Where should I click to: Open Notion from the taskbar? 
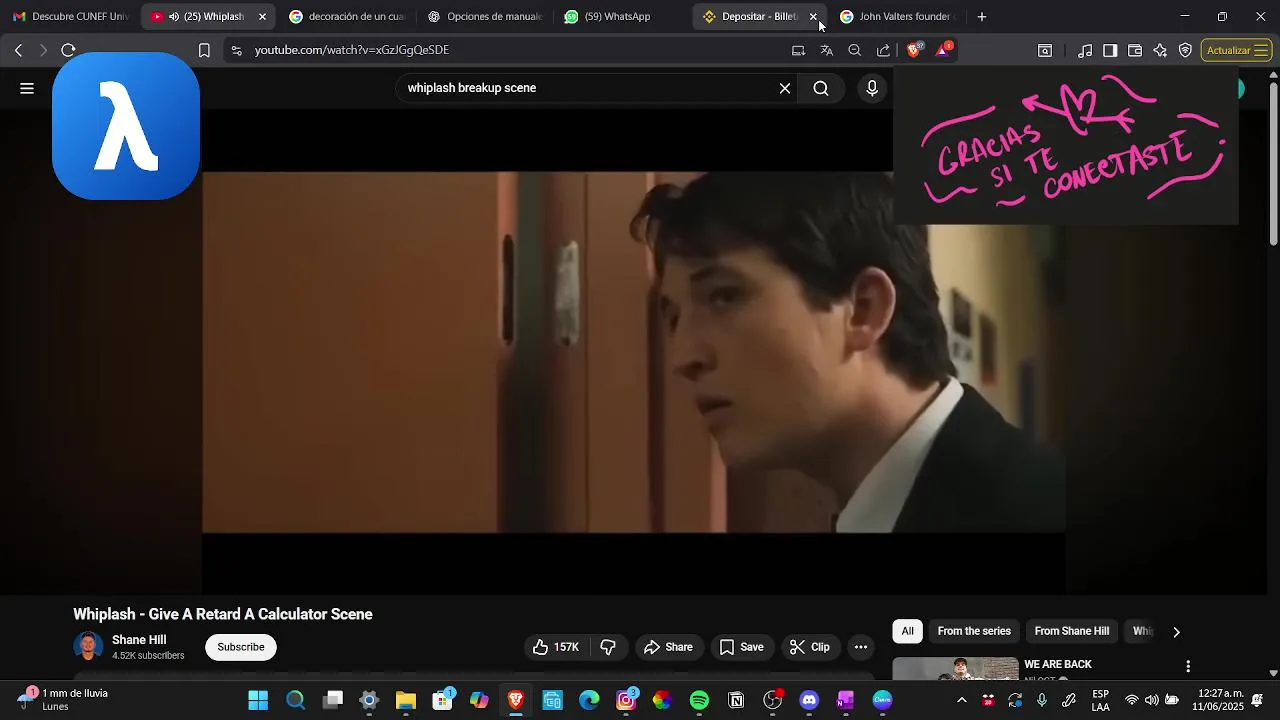[x=736, y=700]
